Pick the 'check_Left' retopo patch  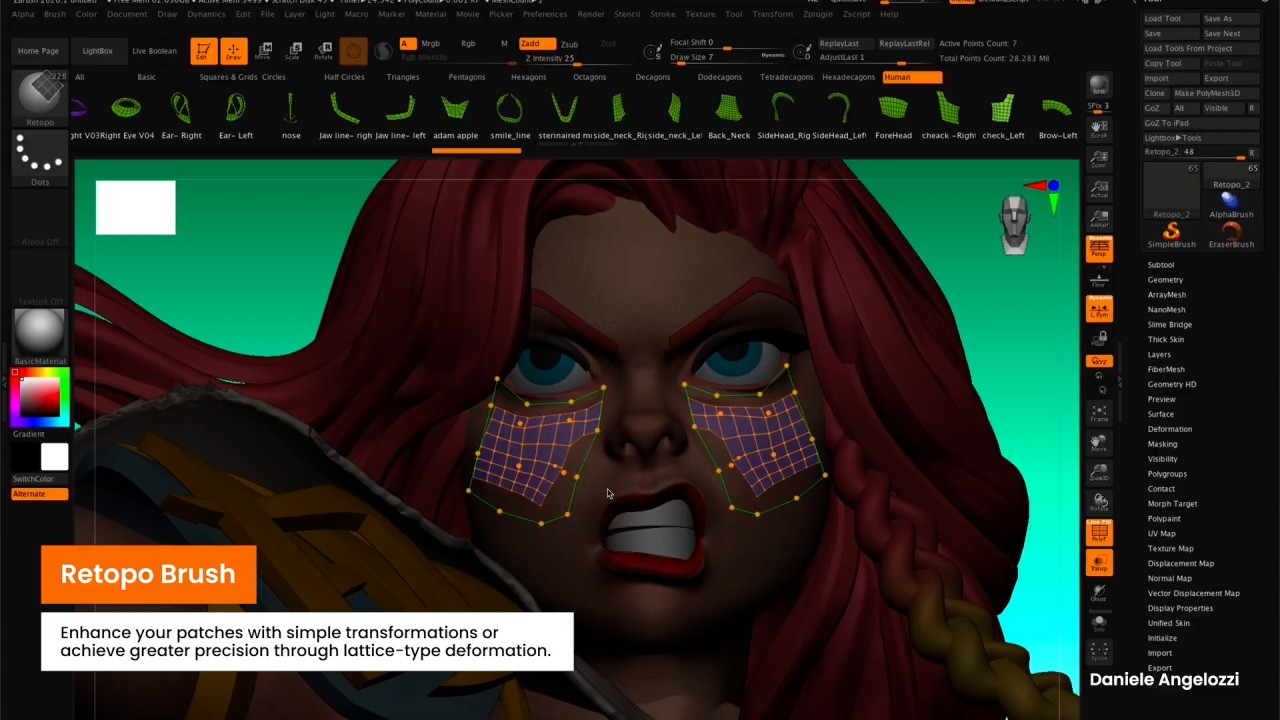tap(1003, 116)
